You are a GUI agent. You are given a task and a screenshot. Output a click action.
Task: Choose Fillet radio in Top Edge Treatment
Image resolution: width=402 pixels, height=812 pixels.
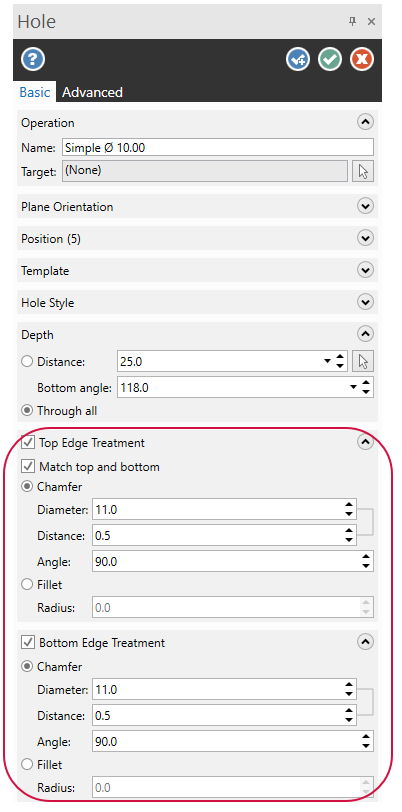(x=27, y=585)
